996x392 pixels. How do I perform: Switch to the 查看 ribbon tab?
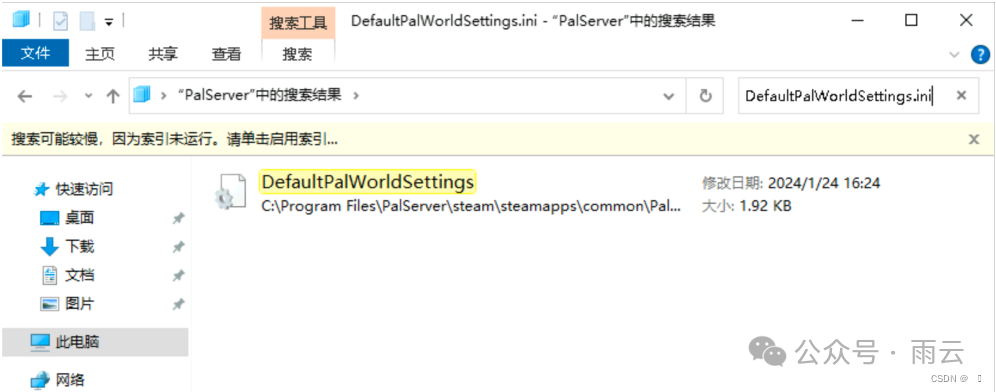[x=227, y=54]
